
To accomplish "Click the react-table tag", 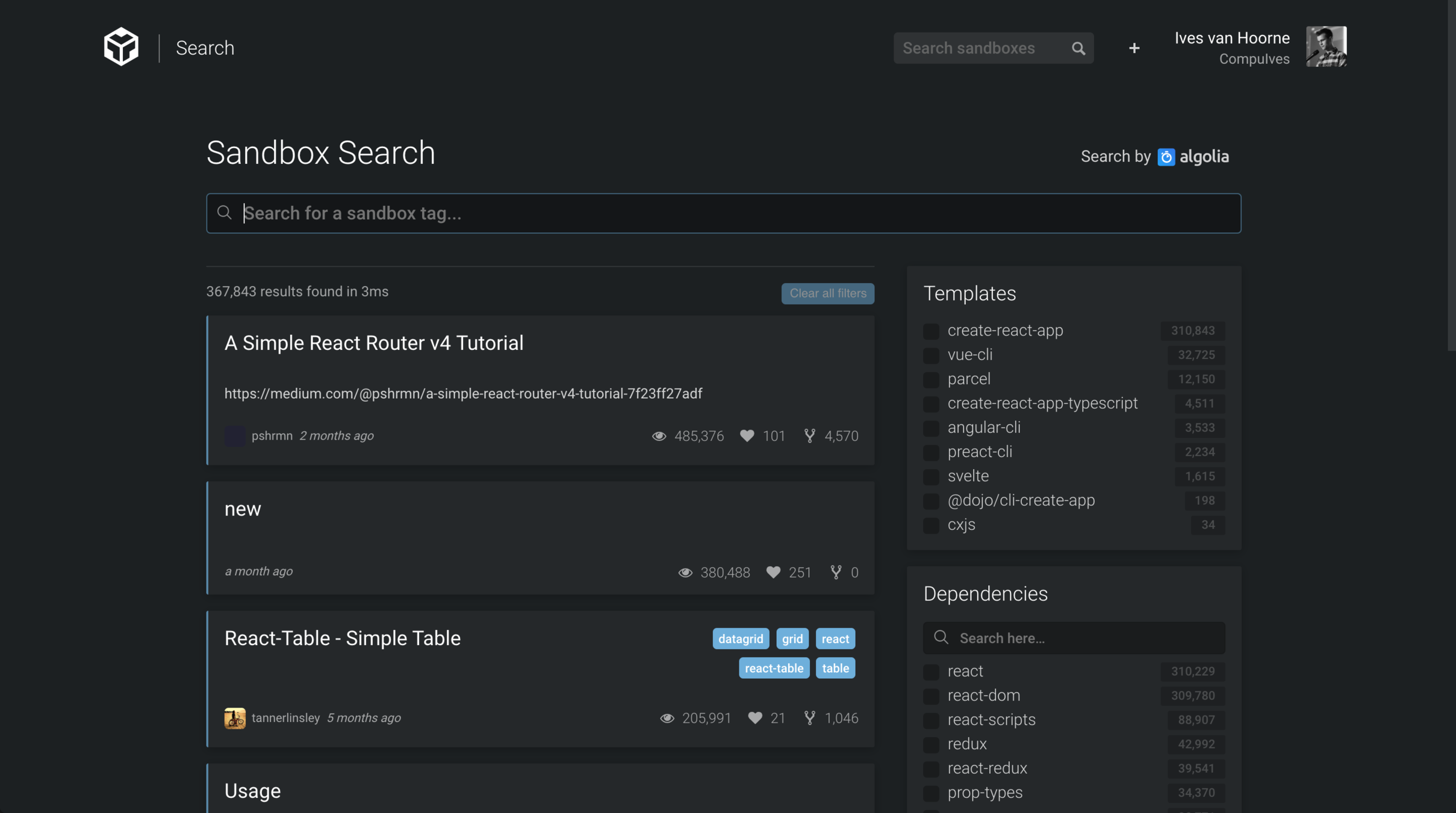I will 774,668.
